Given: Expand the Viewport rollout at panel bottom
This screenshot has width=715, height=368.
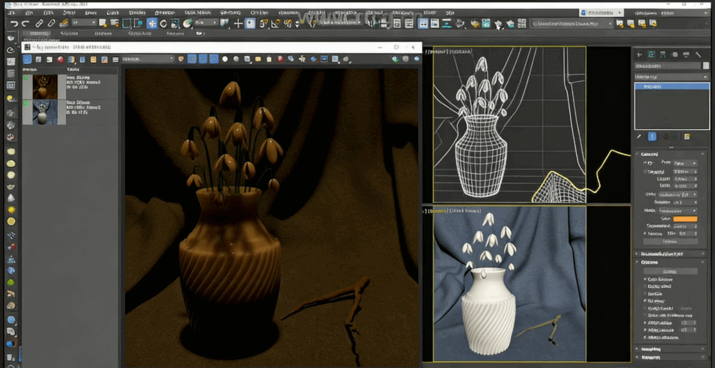Looking at the screenshot, I should coord(672,358).
